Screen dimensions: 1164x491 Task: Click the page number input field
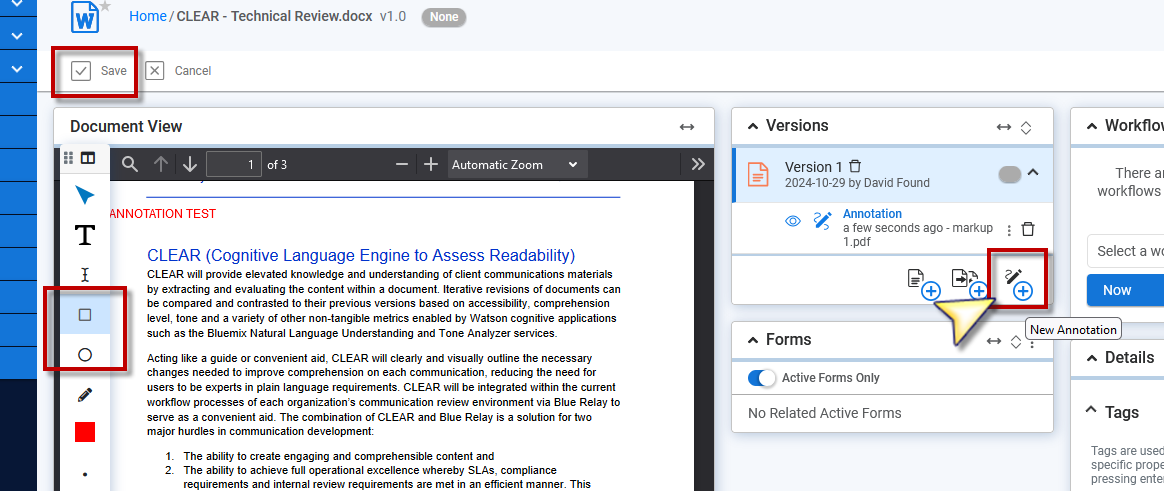(x=234, y=164)
